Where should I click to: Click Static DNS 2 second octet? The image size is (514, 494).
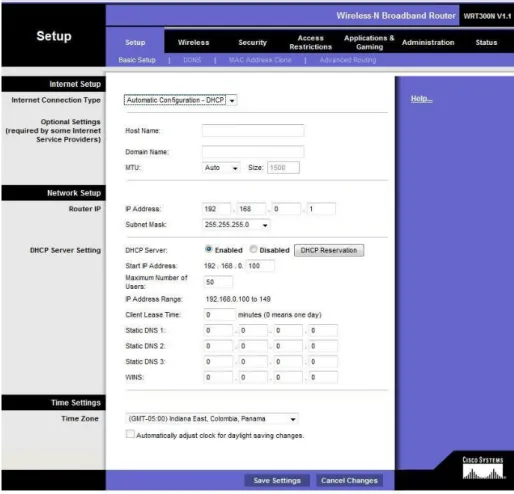253,346
